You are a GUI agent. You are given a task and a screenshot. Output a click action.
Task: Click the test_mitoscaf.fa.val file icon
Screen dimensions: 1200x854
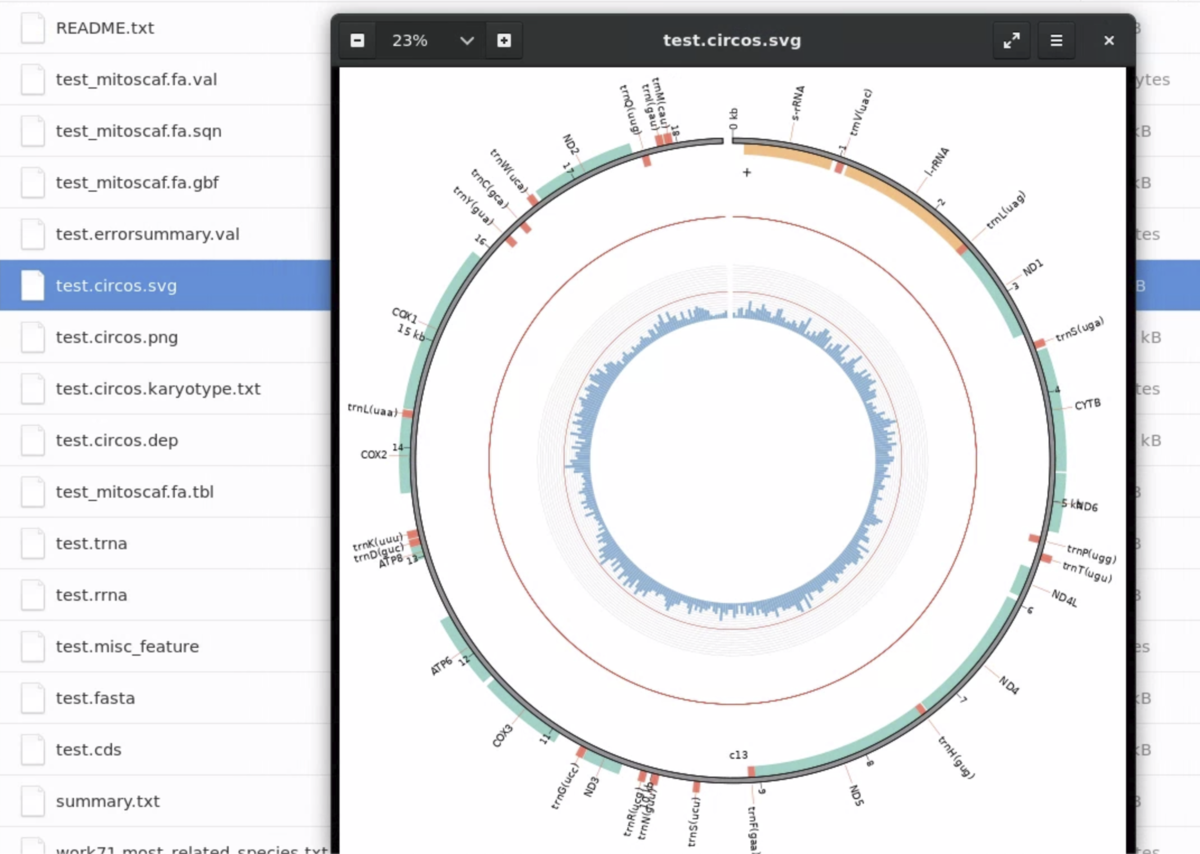[33, 80]
